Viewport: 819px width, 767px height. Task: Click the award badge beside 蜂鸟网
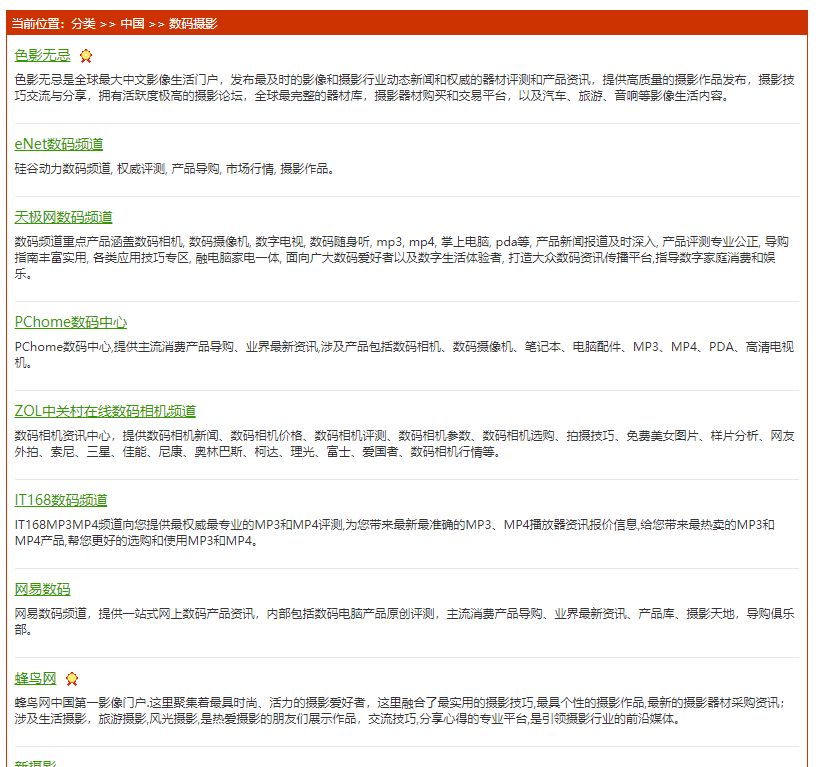point(72,679)
